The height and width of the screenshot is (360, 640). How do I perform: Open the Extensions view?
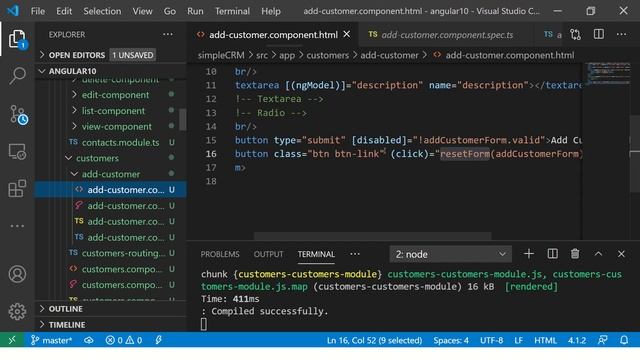click(x=17, y=189)
